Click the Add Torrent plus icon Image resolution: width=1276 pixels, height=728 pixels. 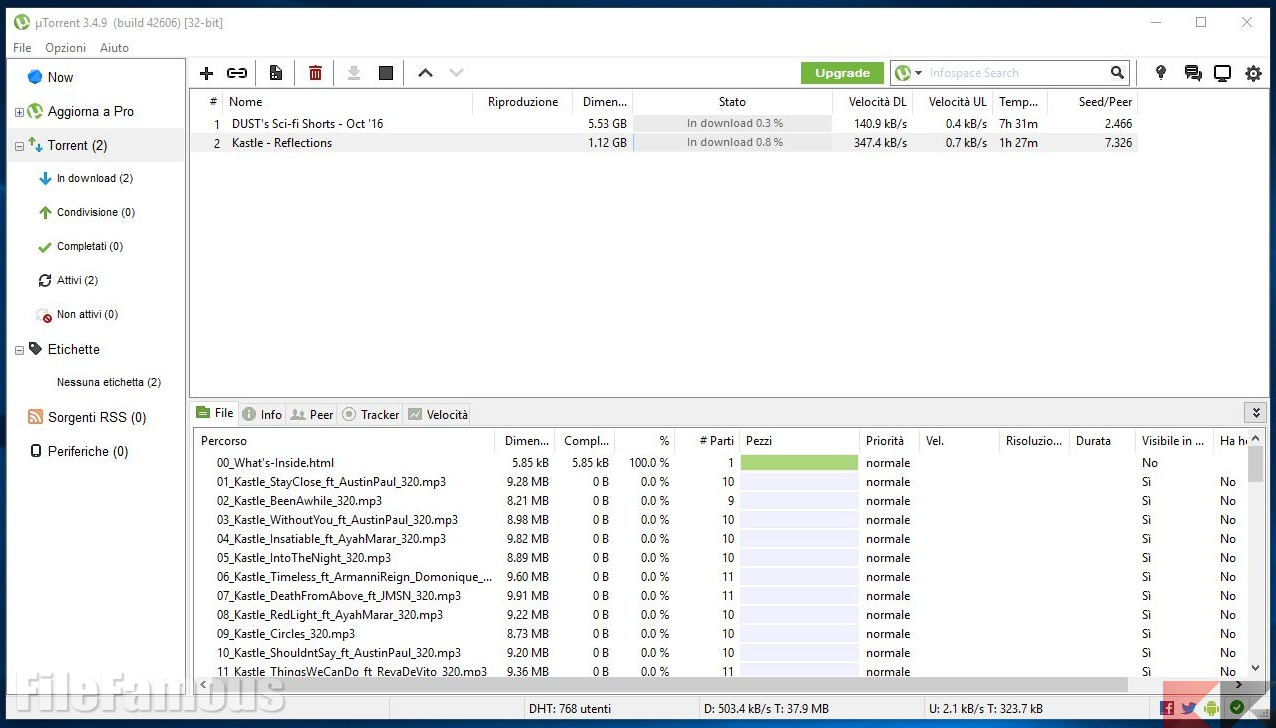point(207,73)
